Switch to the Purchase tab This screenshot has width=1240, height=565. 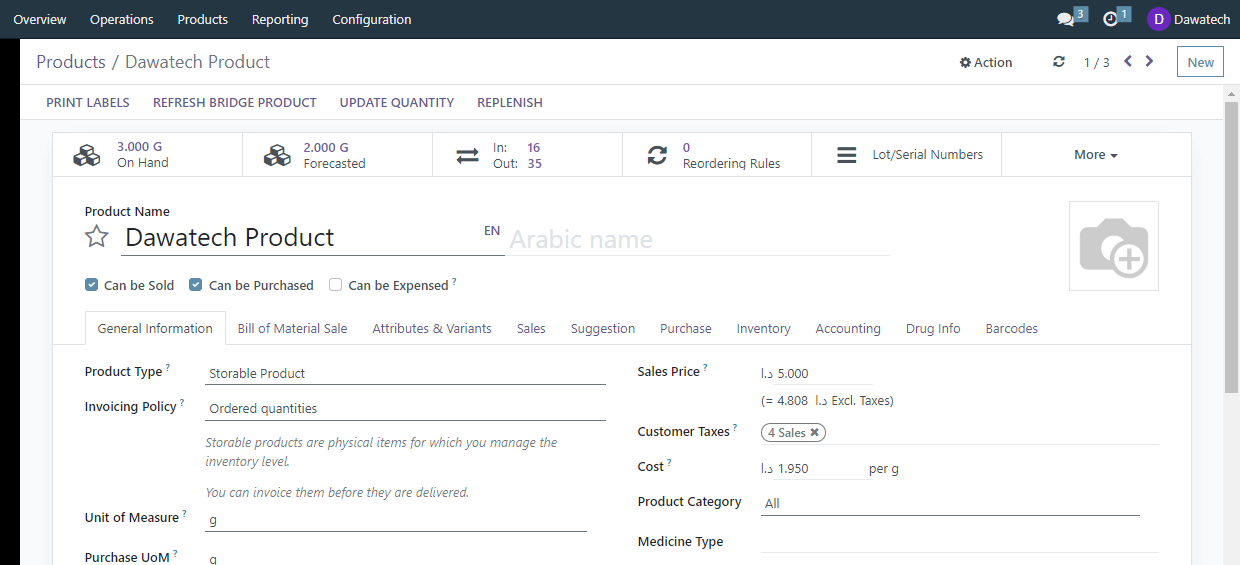pos(686,328)
